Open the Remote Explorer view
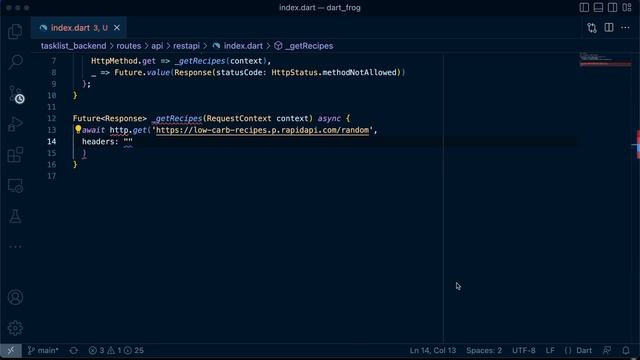 point(15,186)
